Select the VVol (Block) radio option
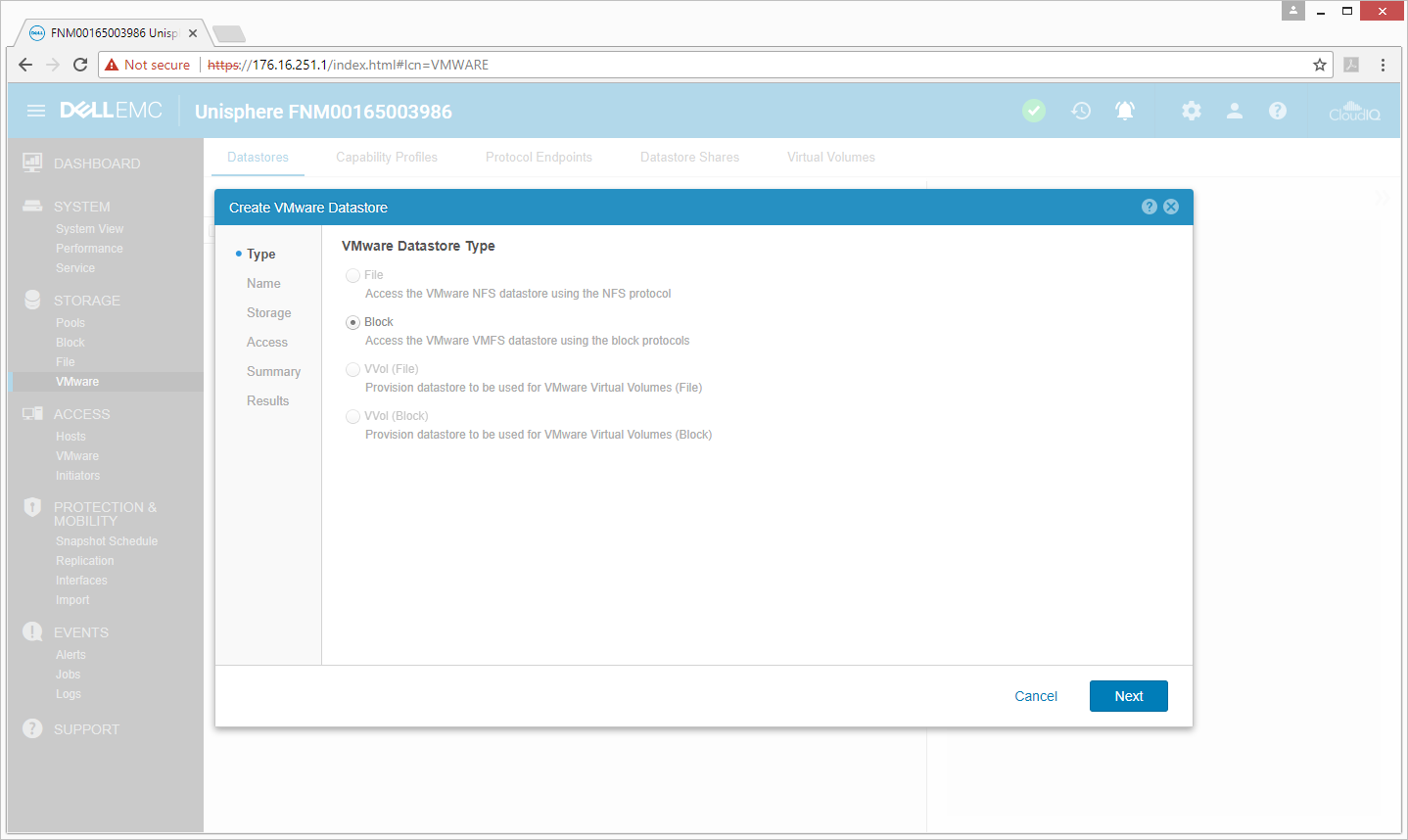The height and width of the screenshot is (840, 1408). 352,416
